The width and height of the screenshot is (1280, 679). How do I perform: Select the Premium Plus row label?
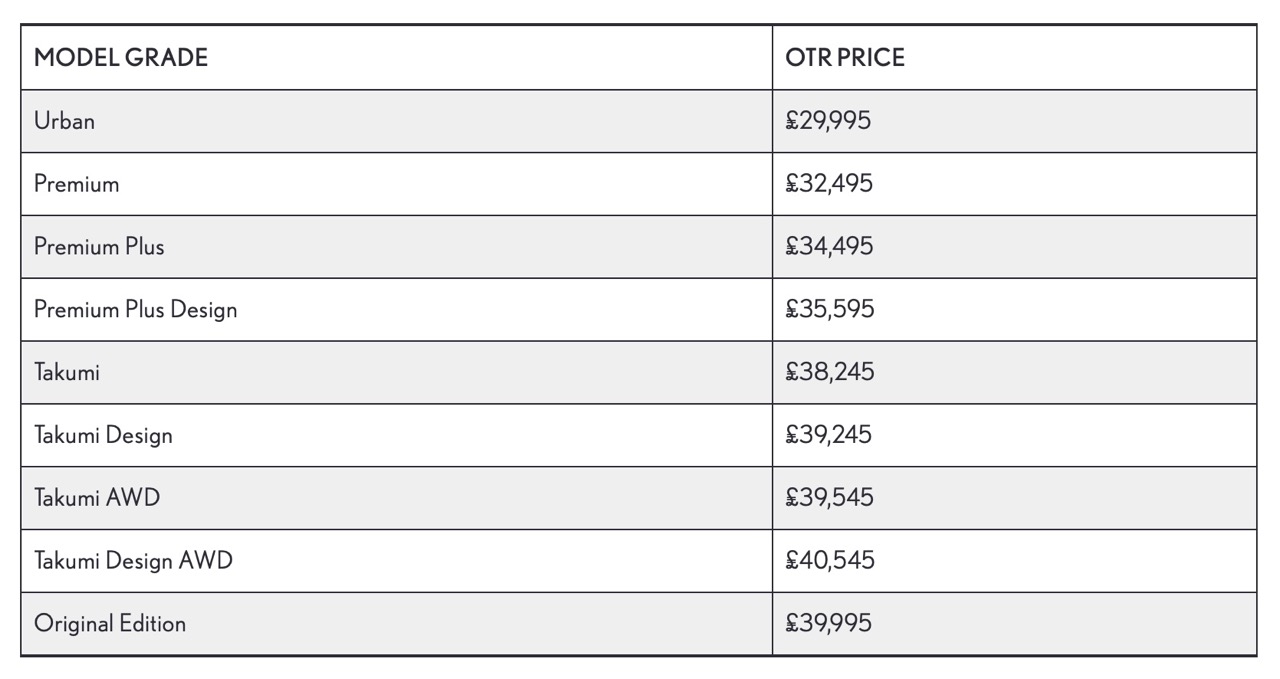coord(99,246)
